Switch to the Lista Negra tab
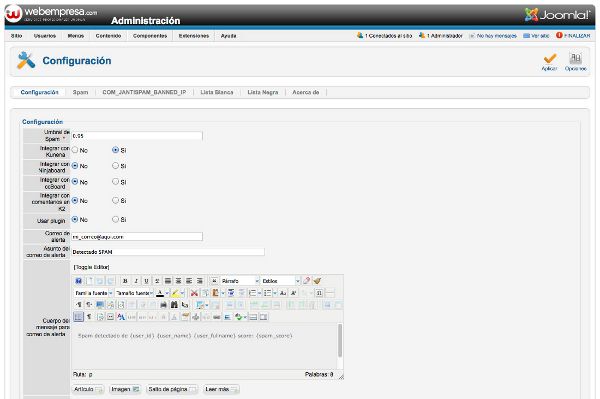This screenshot has height=399, width=600. [263, 92]
